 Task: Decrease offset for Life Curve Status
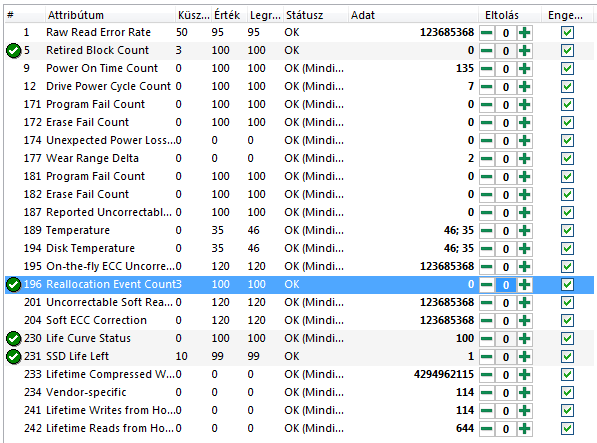(487, 339)
